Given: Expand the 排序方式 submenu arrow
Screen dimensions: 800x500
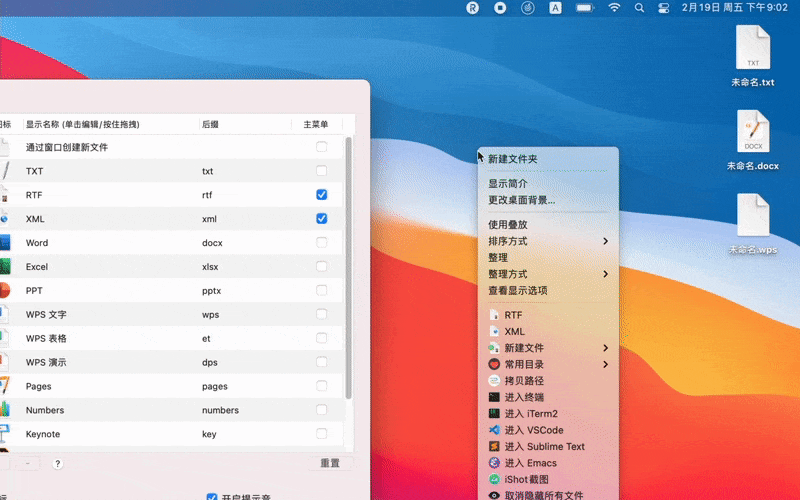Looking at the screenshot, I should click(x=606, y=241).
